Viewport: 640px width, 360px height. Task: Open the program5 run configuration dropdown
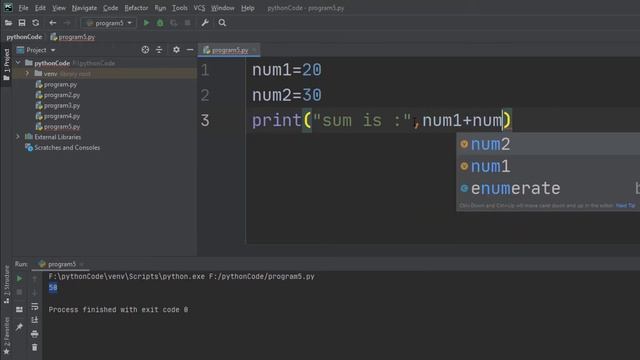pos(109,23)
